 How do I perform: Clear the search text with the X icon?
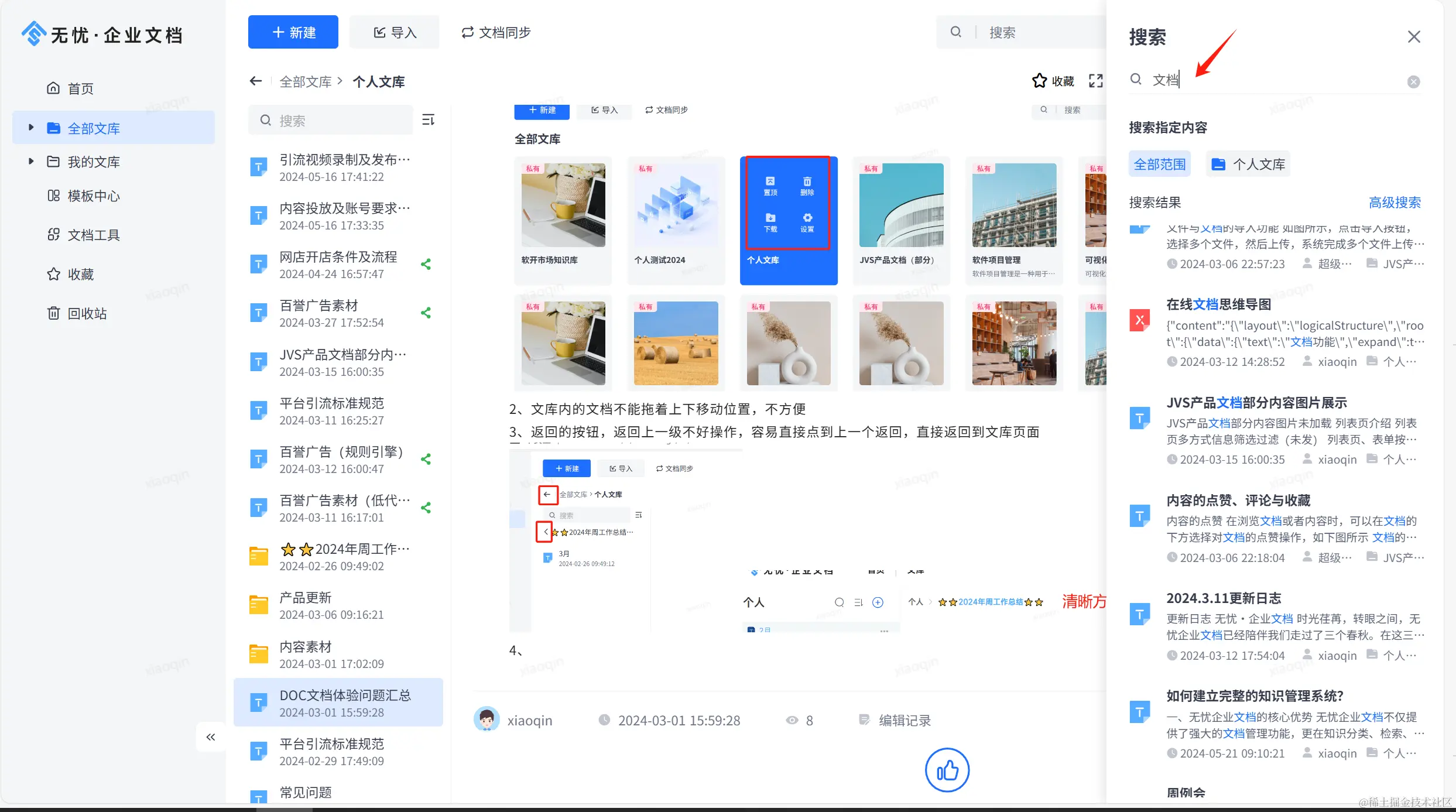point(1413,82)
